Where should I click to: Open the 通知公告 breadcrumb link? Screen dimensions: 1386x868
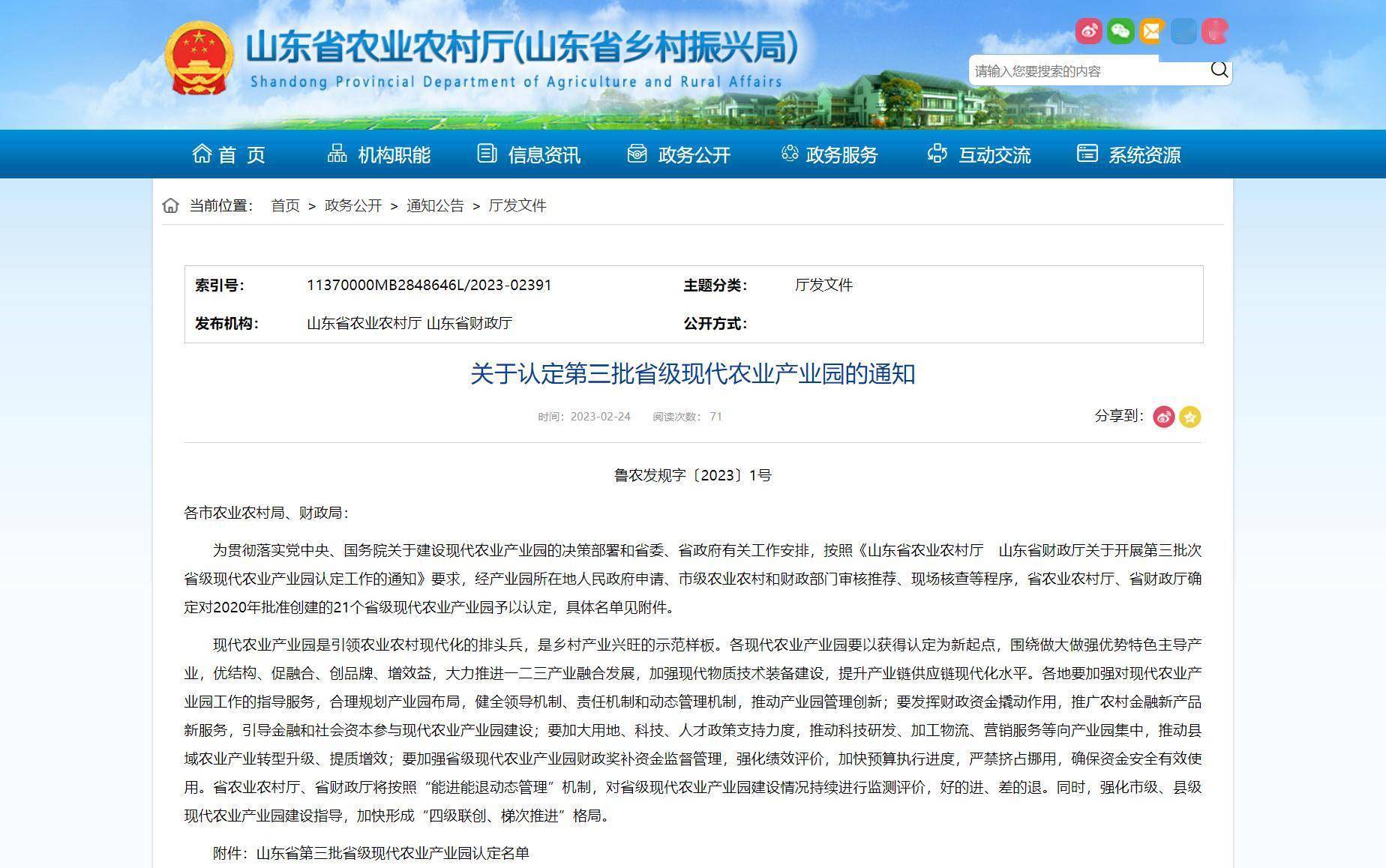[x=435, y=205]
